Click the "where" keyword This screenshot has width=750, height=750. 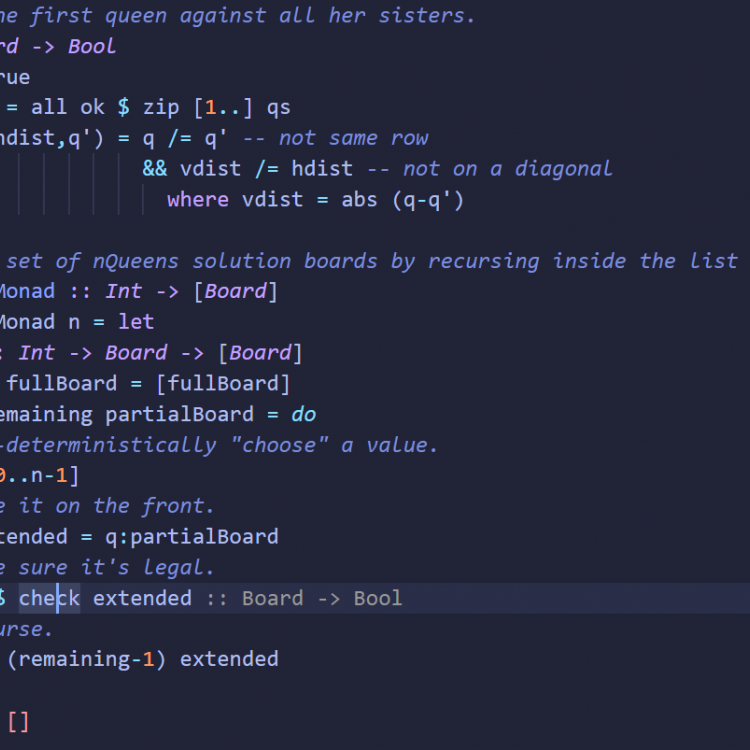point(198,199)
